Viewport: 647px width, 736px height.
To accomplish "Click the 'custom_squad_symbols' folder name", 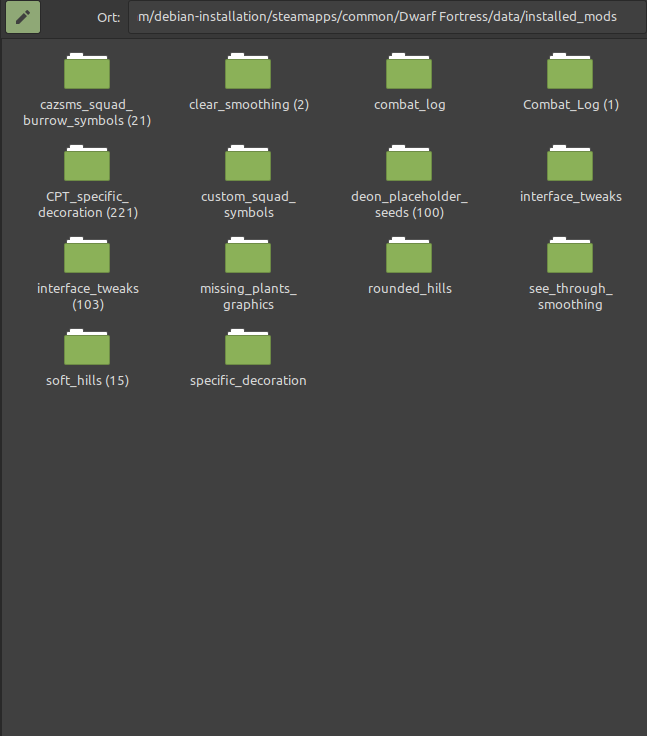I will click(248, 205).
